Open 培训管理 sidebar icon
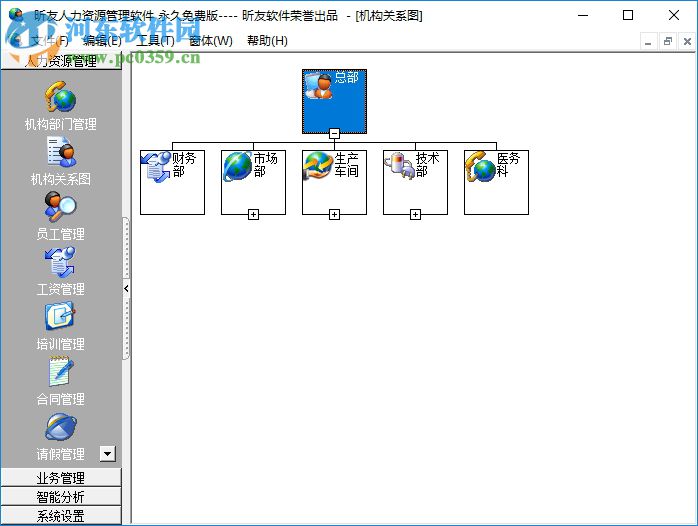 [60, 316]
